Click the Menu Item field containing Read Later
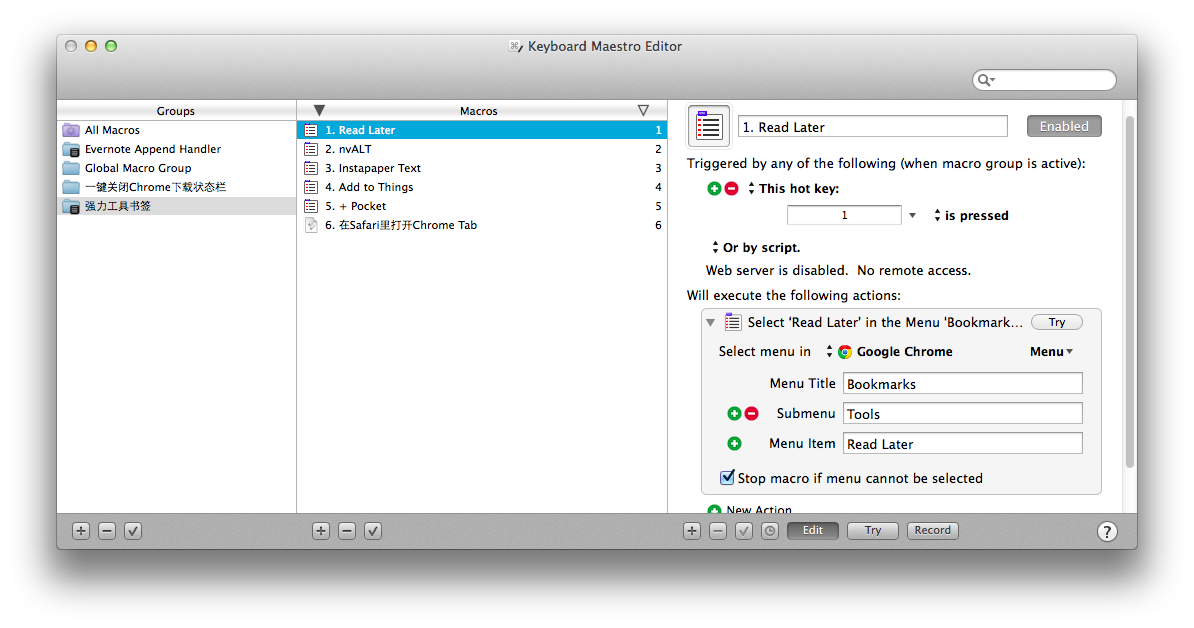Viewport: 1194px width, 628px height. pos(963,443)
